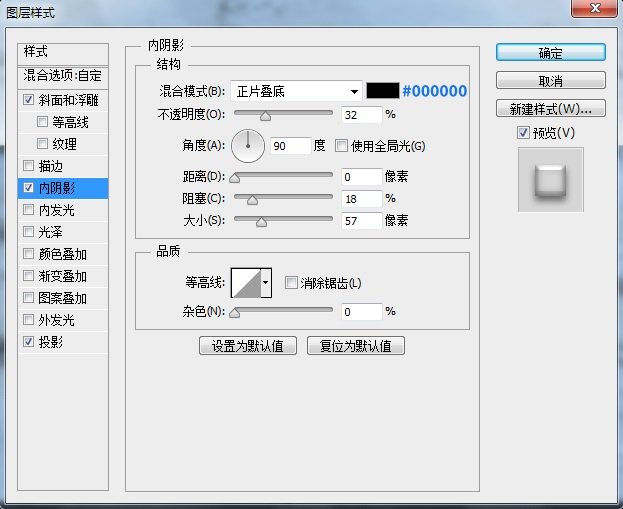
Task: Toggle the 斜面和浮雕 checkbox
Action: (x=28, y=99)
